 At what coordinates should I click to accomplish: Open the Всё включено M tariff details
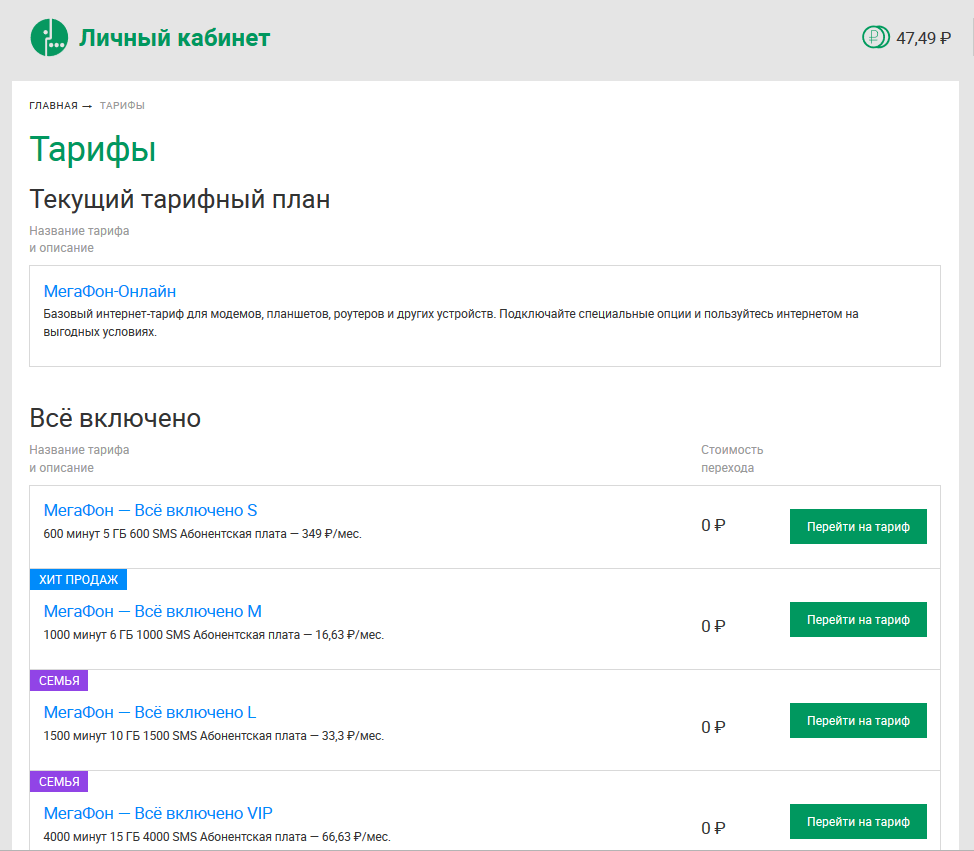(153, 611)
